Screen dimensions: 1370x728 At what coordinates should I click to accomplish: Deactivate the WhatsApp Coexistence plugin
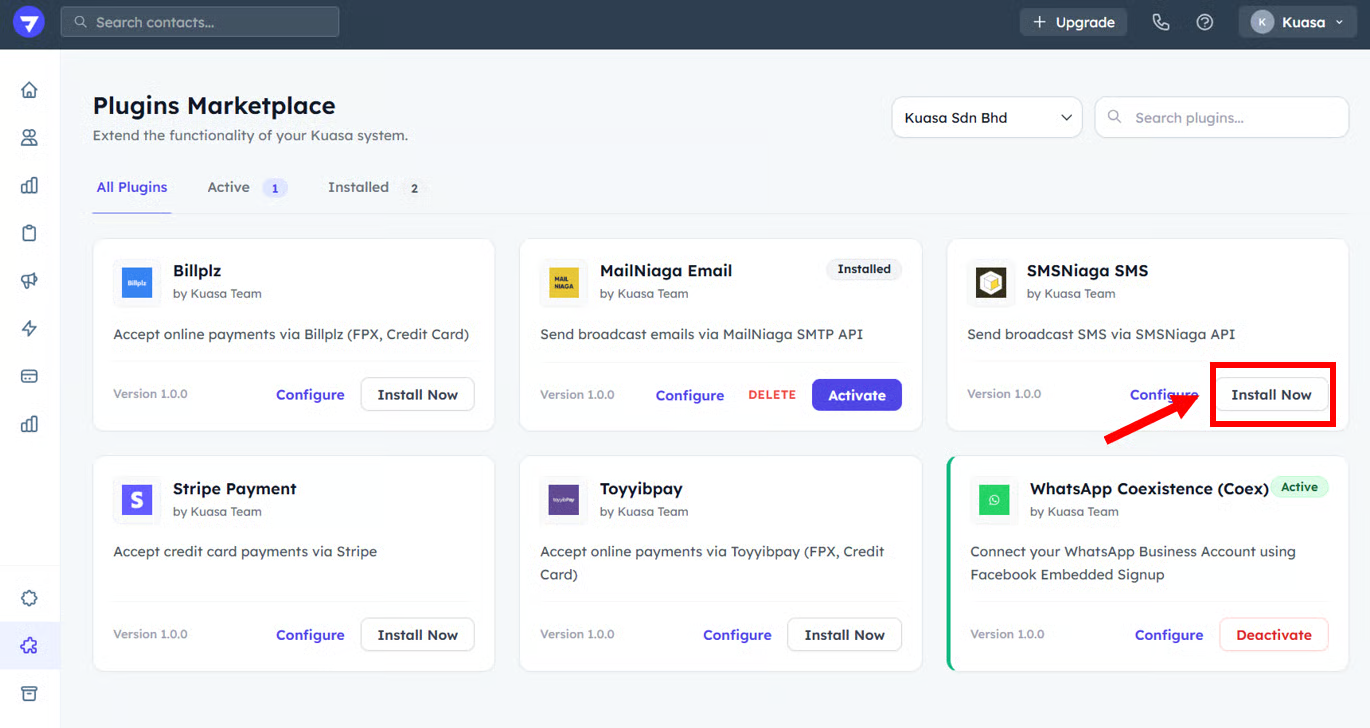1273,635
